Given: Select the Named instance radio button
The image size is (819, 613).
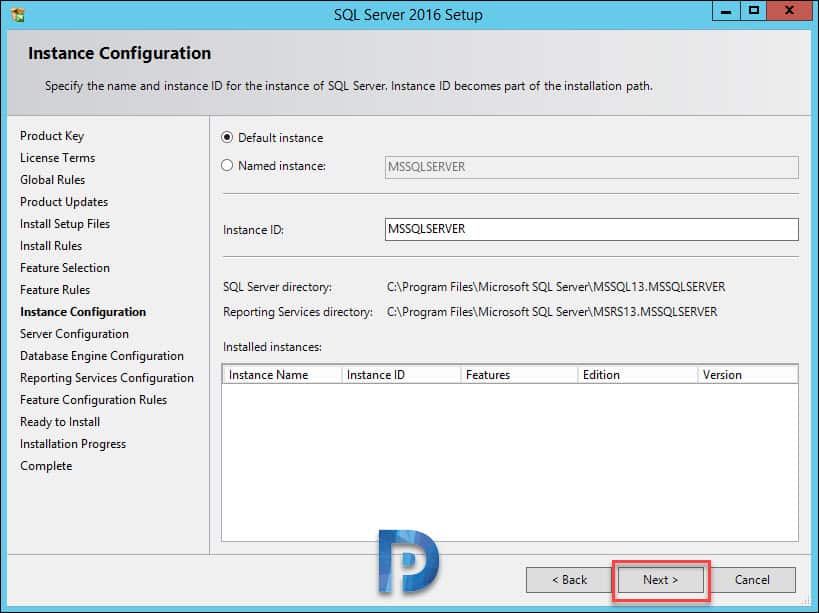Looking at the screenshot, I should coord(227,166).
